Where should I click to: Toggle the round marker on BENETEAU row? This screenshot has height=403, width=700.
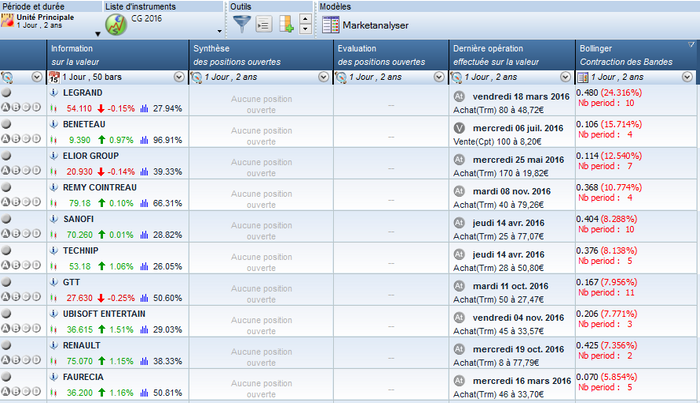click(6, 125)
